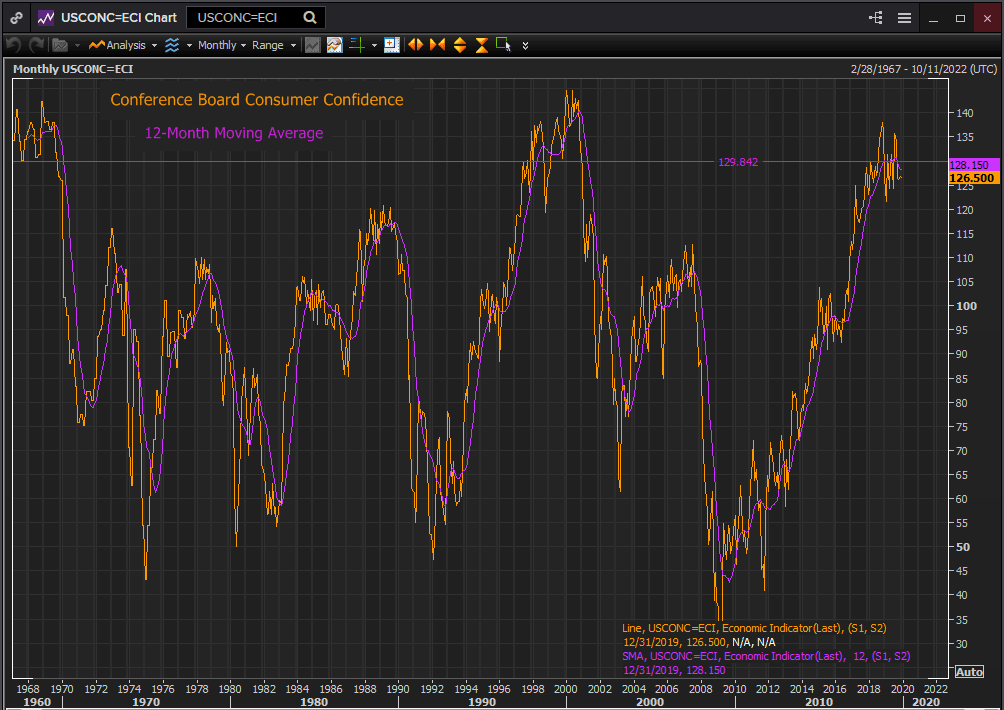Viewport: 1004px width, 710px height.
Task: Click the Auto scale button
Action: [x=968, y=671]
